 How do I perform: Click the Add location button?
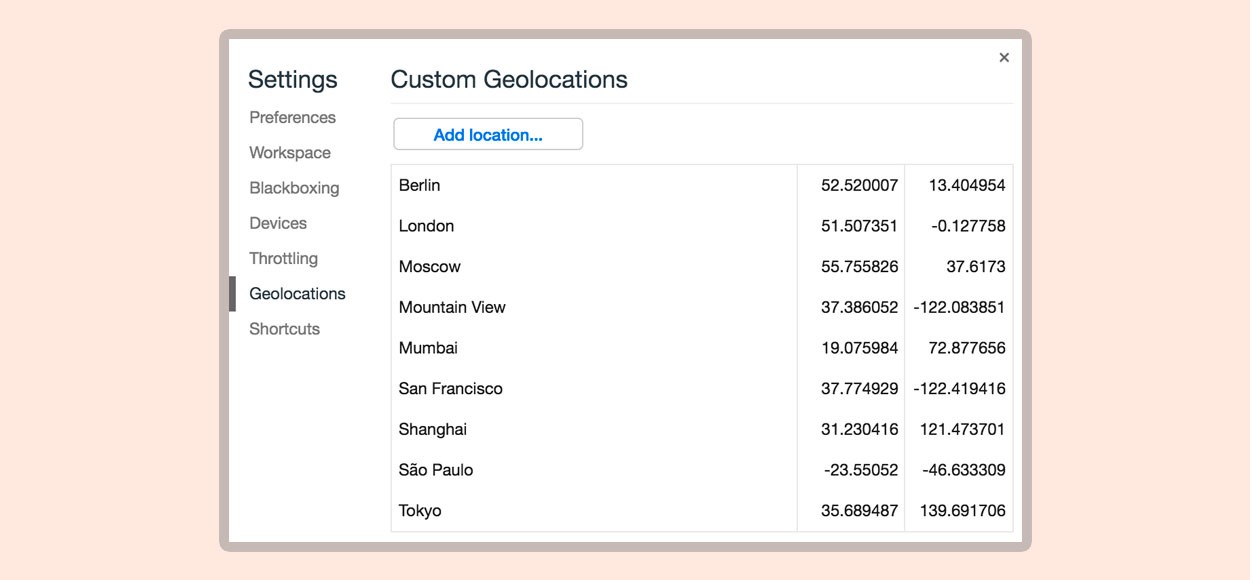pos(488,135)
